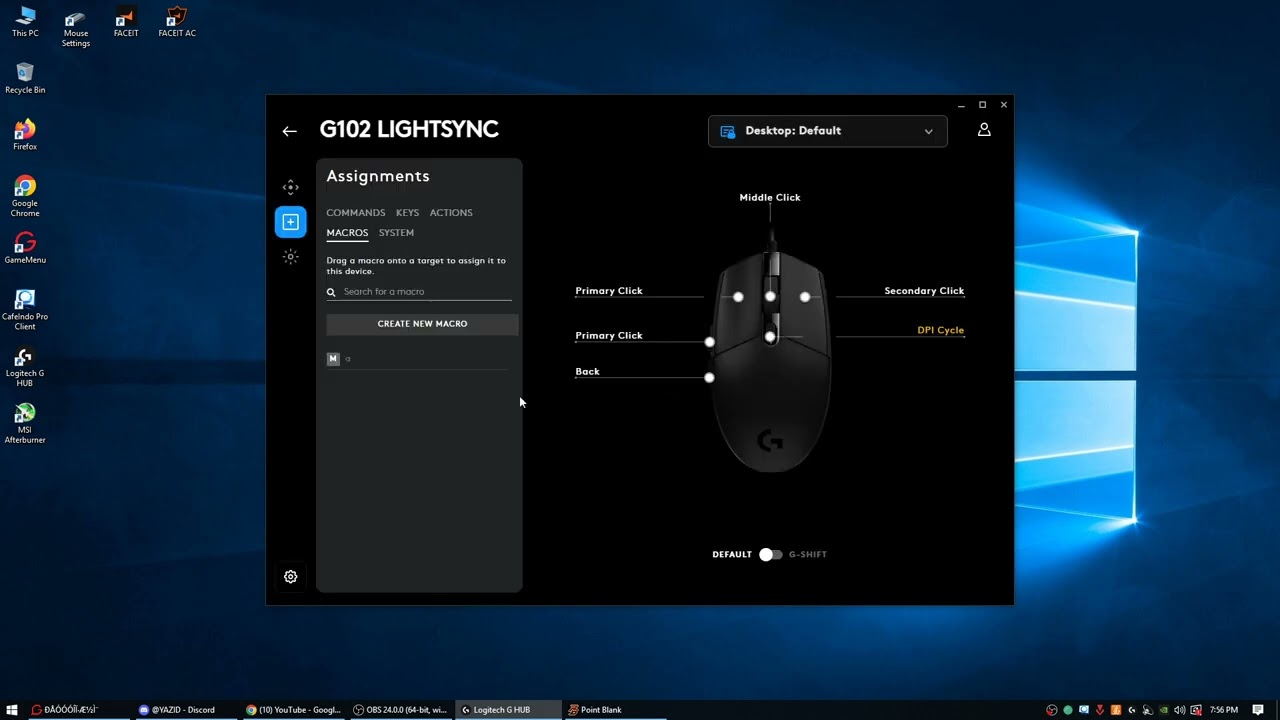Select the right button node on the mouse

click(805, 297)
